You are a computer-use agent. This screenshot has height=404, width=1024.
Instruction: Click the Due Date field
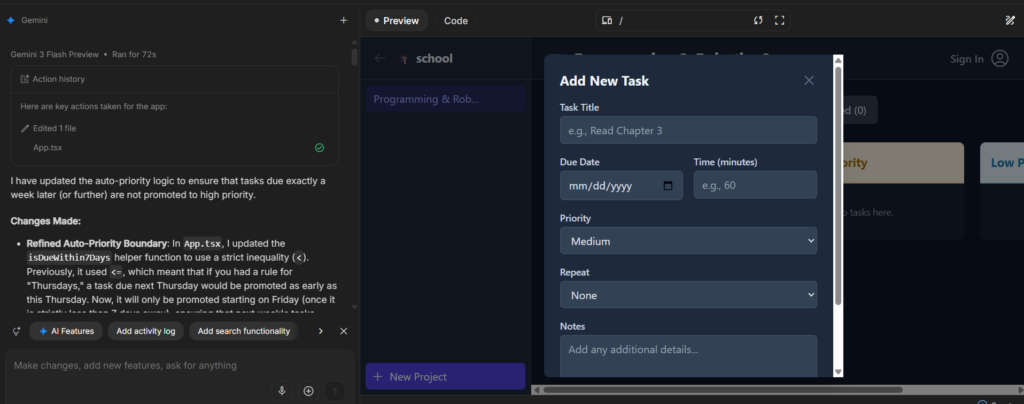[622, 185]
